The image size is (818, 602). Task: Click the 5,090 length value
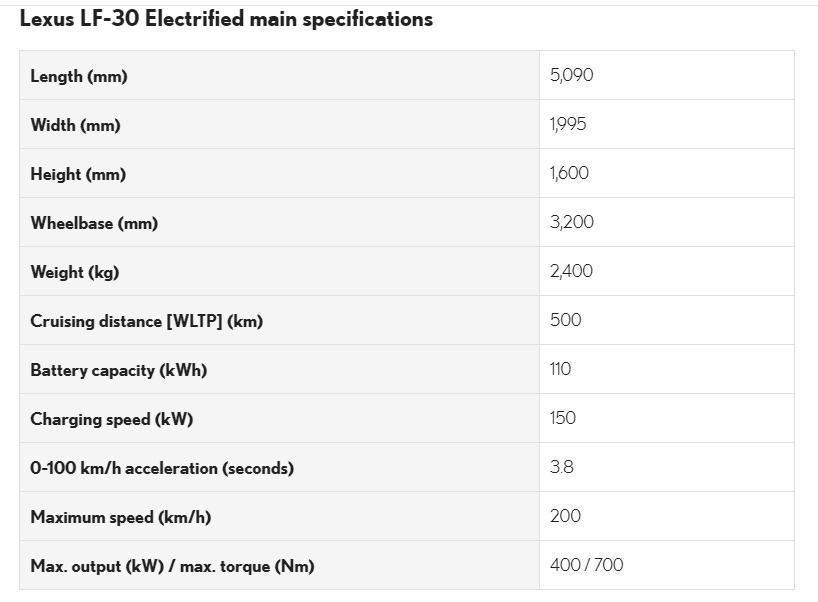click(x=571, y=75)
